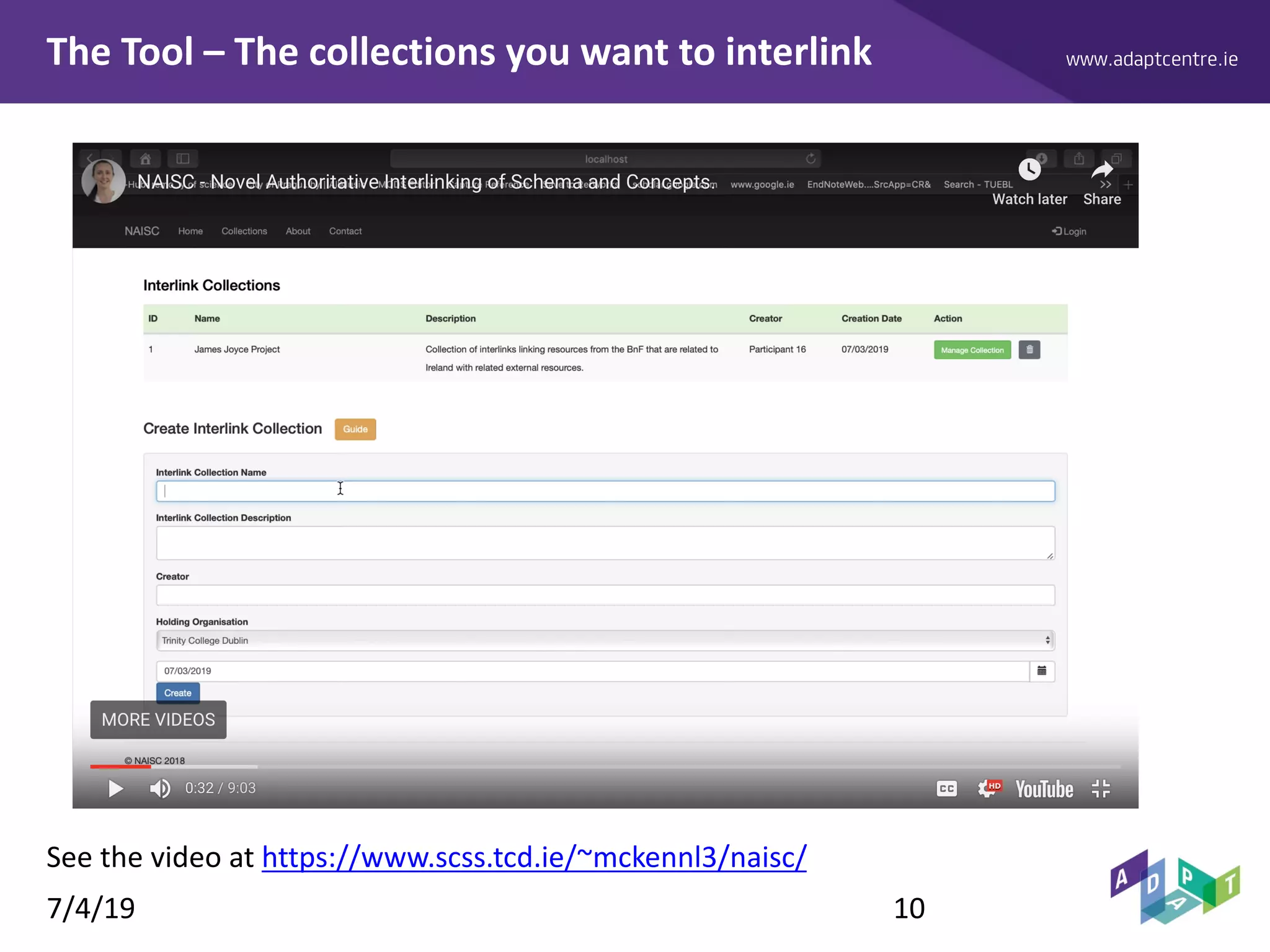The height and width of the screenshot is (952, 1270).
Task: Focus the Creator input field
Action: click(x=605, y=595)
